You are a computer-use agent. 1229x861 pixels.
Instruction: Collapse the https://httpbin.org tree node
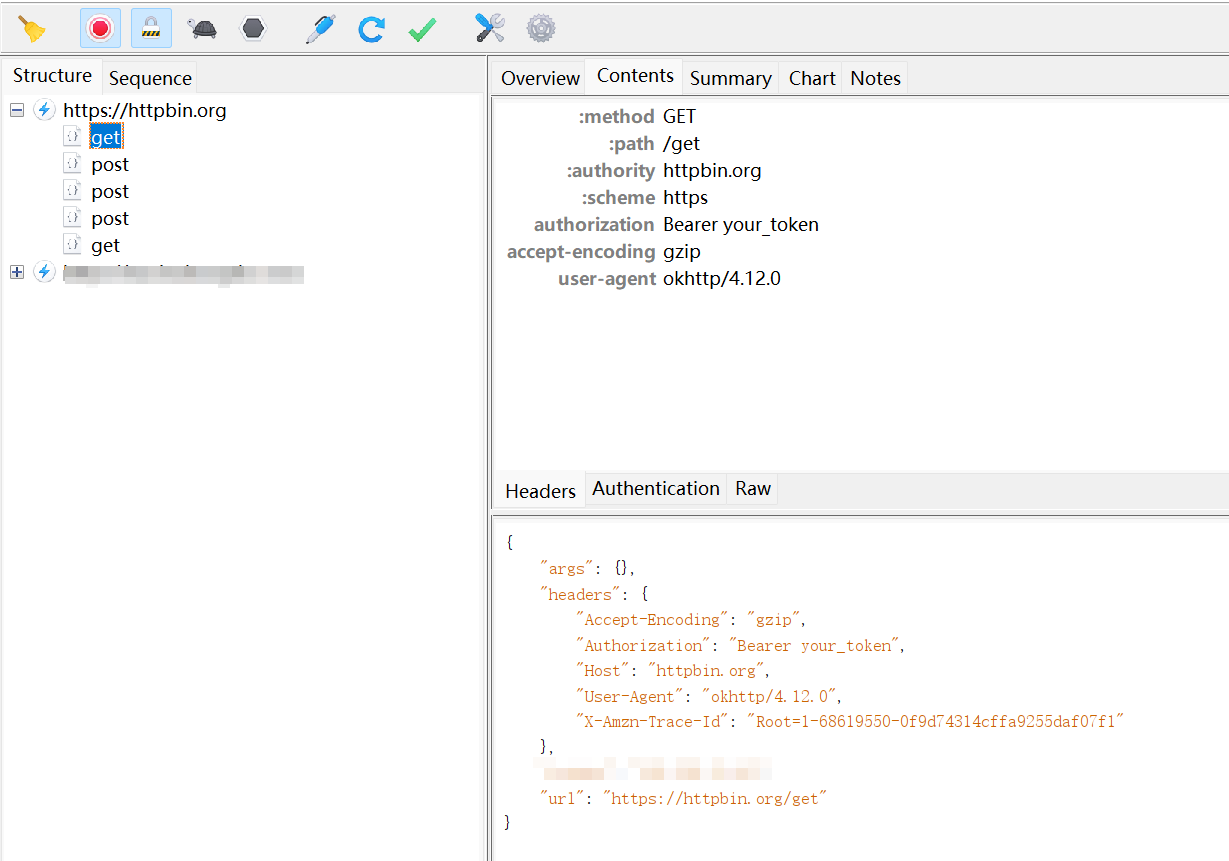[x=17, y=110]
